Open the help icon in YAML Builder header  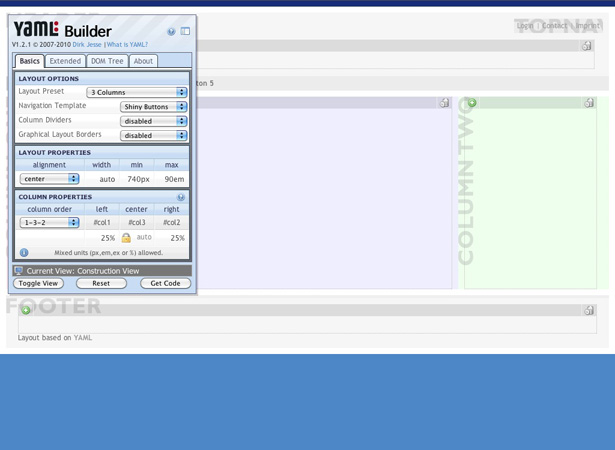[171, 32]
